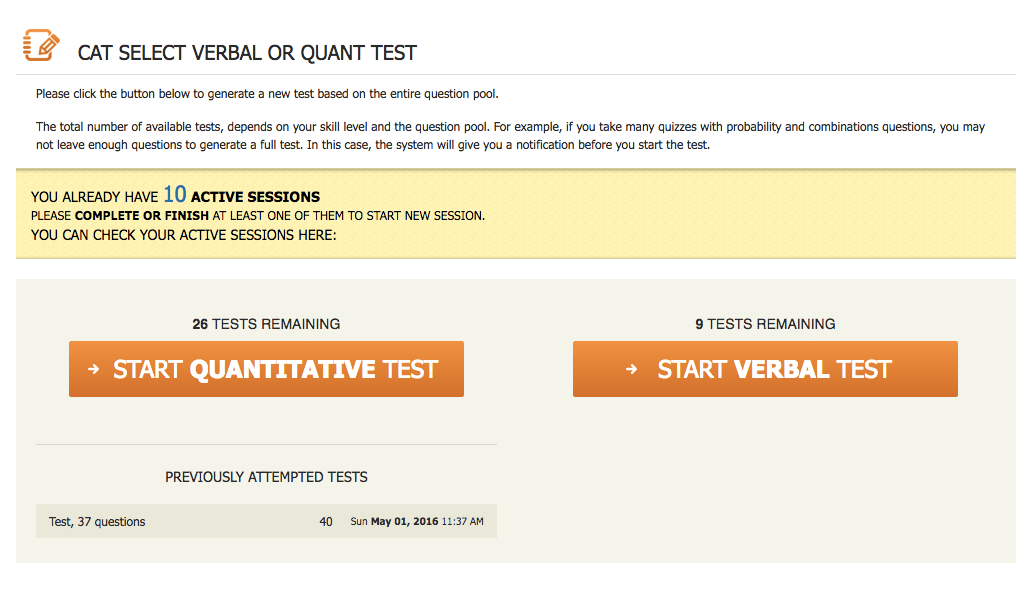Viewport: 1030px width, 598px height.
Task: Click the bold 'ACTIVE SESSIONS' text
Action: pyautogui.click(x=255, y=197)
